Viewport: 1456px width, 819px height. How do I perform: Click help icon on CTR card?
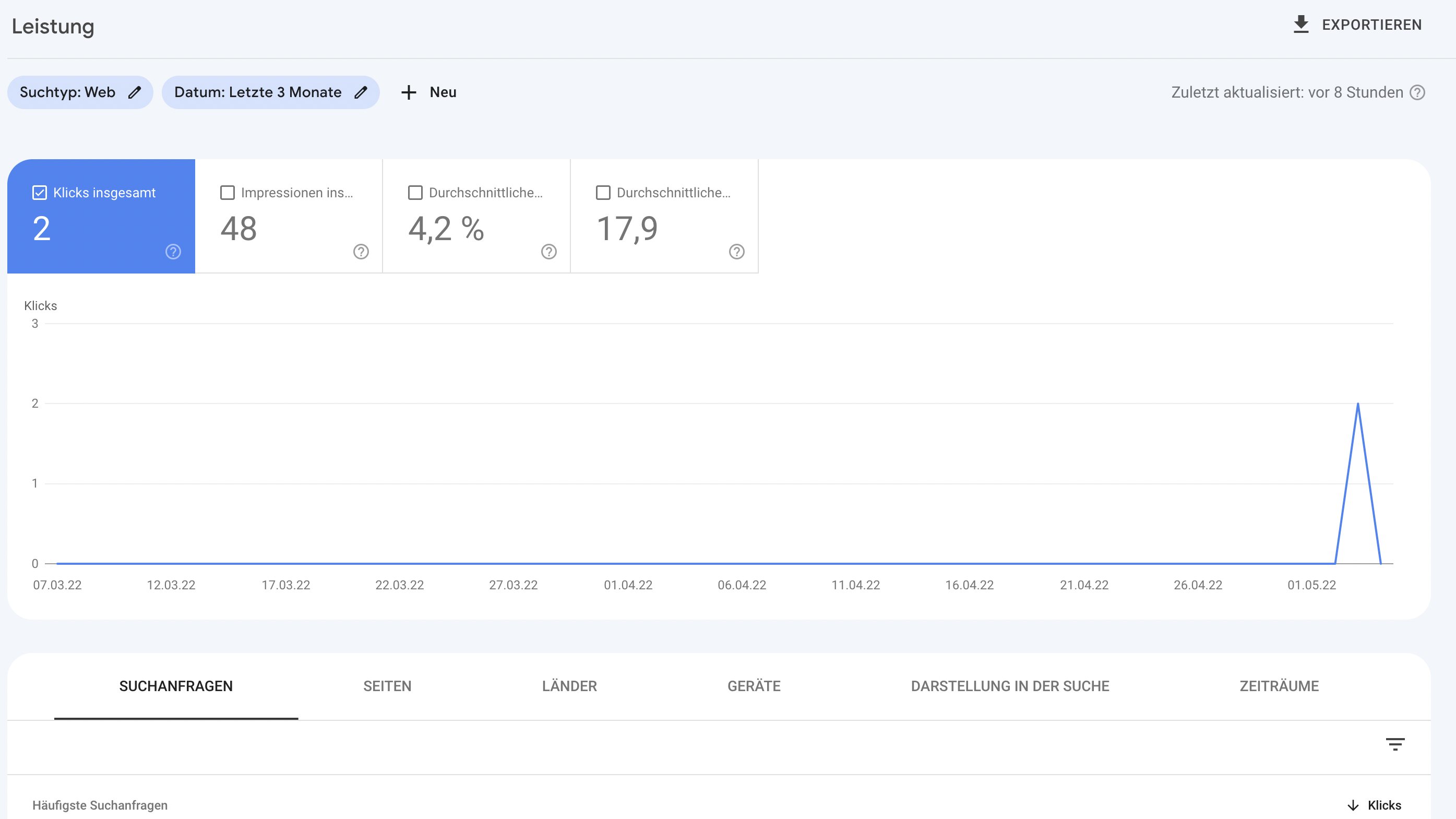[549, 252]
